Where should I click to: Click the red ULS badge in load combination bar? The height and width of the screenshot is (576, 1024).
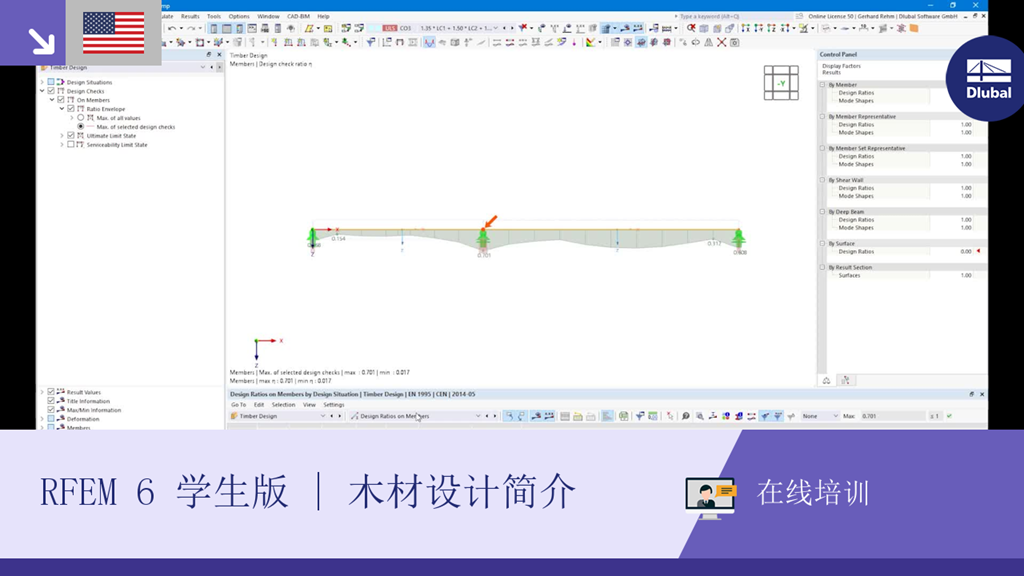coord(390,28)
